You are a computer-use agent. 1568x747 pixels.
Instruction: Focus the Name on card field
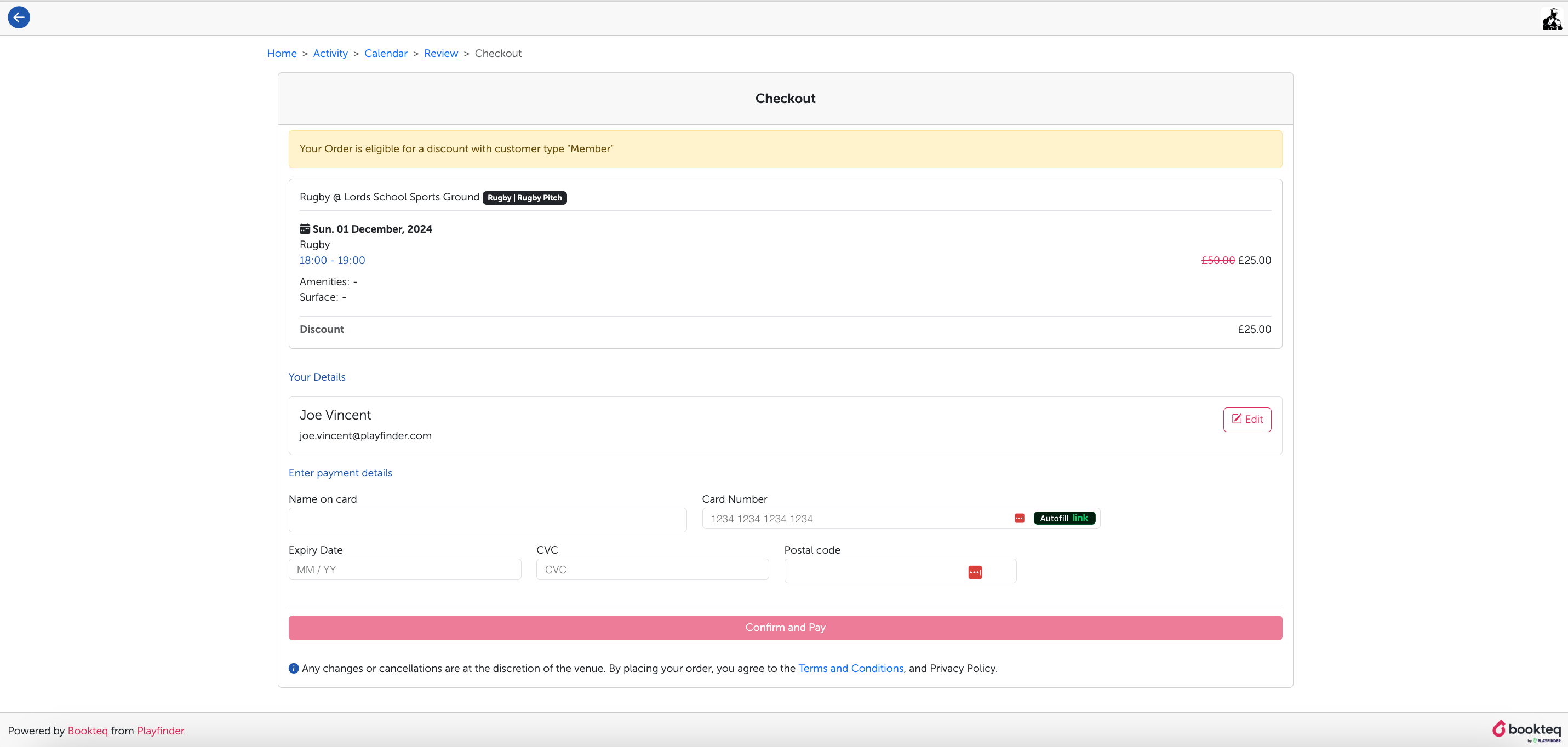[488, 520]
